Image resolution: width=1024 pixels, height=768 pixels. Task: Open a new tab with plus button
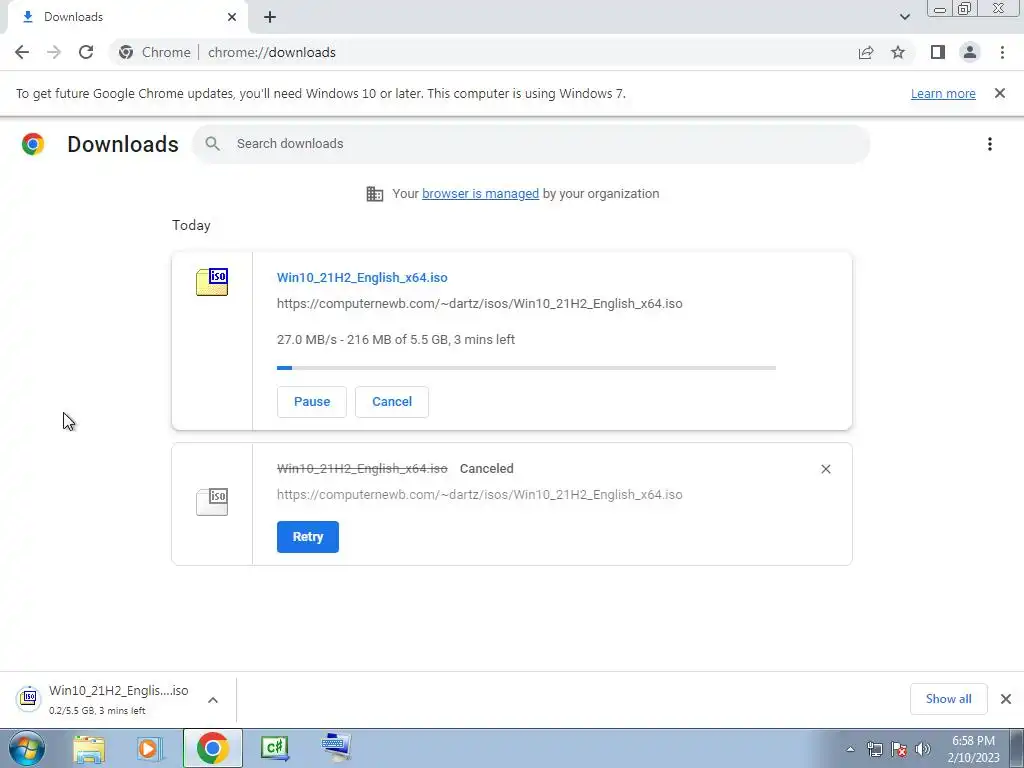point(270,17)
